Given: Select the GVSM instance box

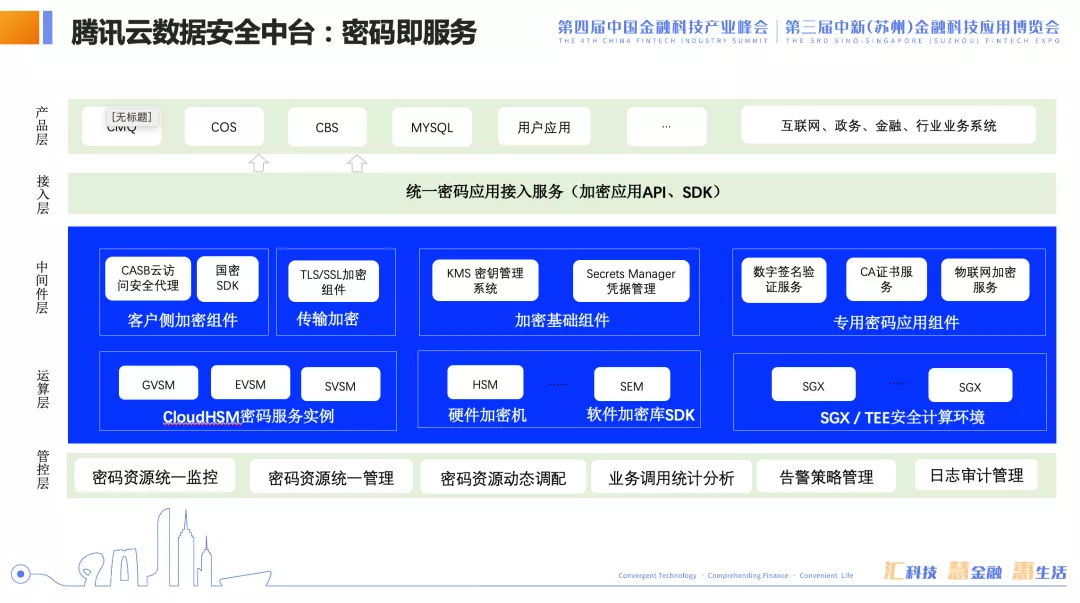Looking at the screenshot, I should tap(158, 383).
